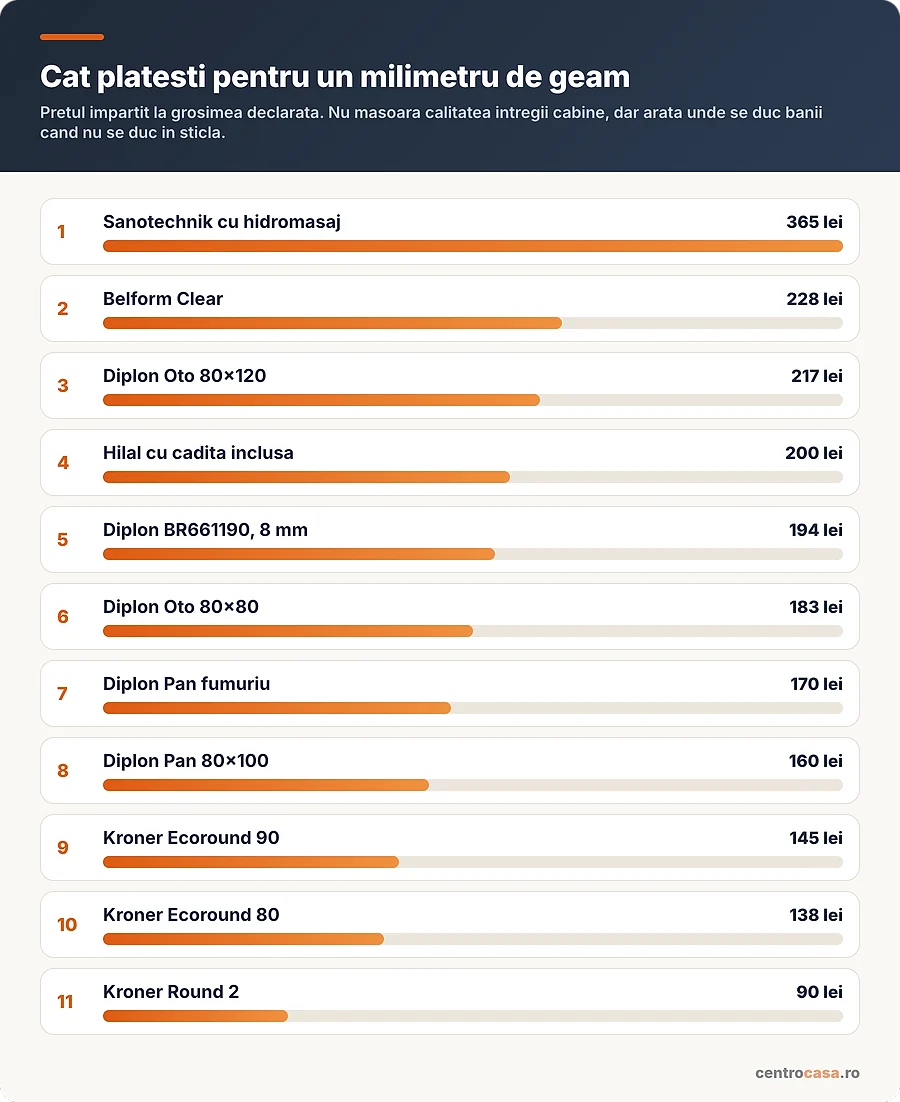
Task: Select the 160 lei price label
Action: point(815,760)
